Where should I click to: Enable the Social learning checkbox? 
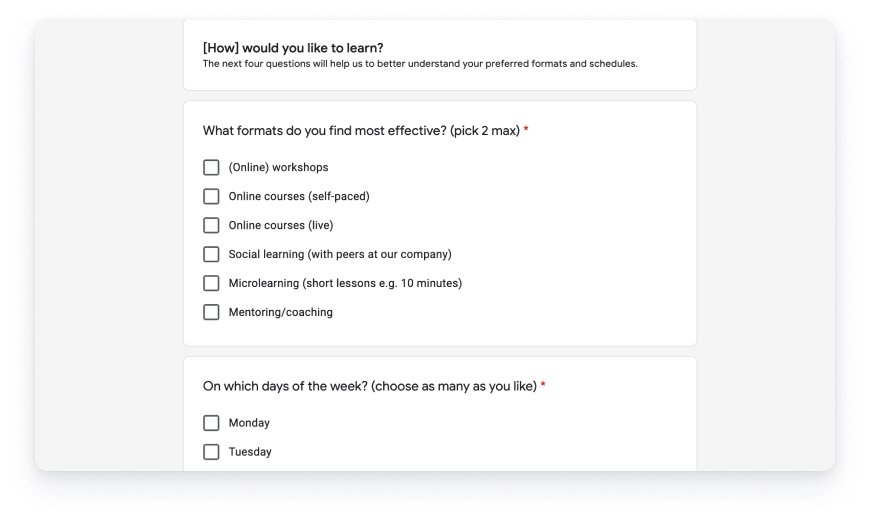(211, 254)
